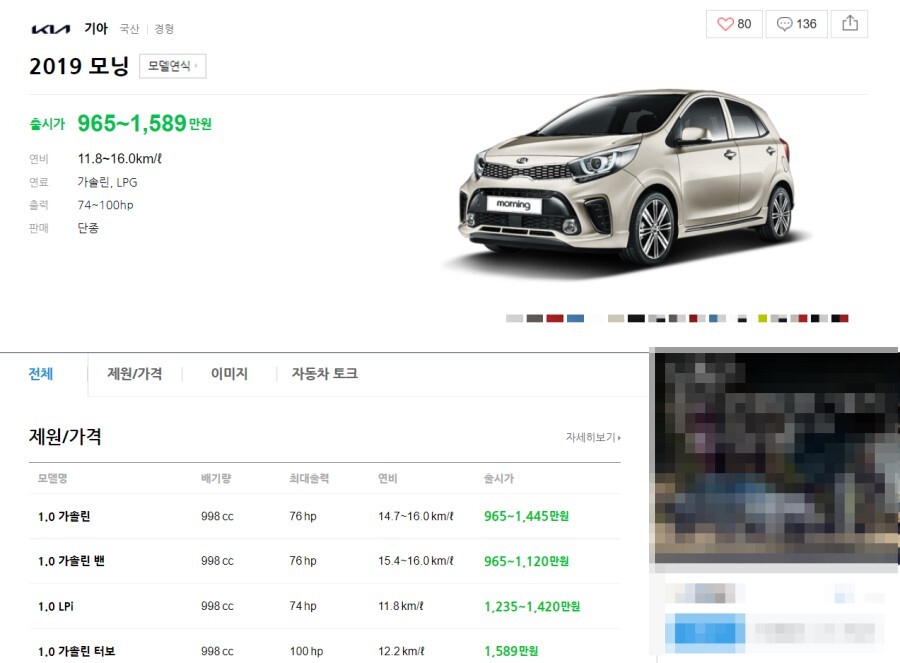Screen dimensions: 900x663
Task: Select the 1.0 가솔린 model row
Action: pyautogui.click(x=324, y=516)
